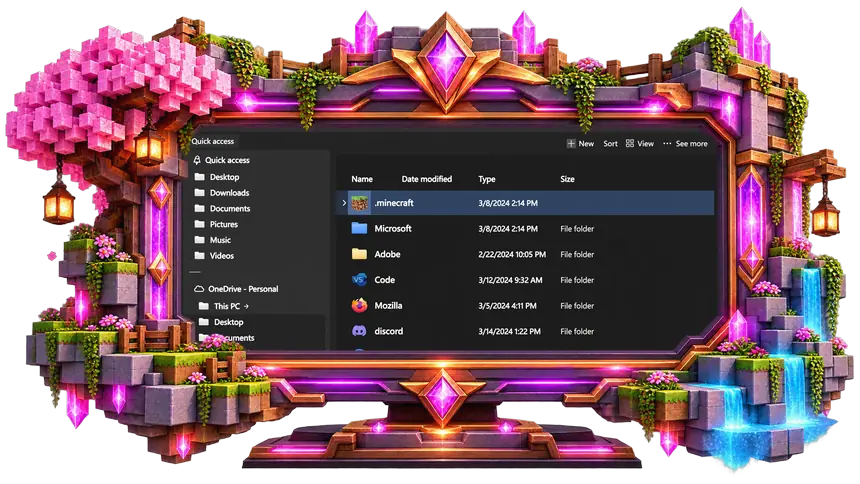The image size is (860, 484).
Task: Click the VS Code icon beside Code
Action: point(359,280)
